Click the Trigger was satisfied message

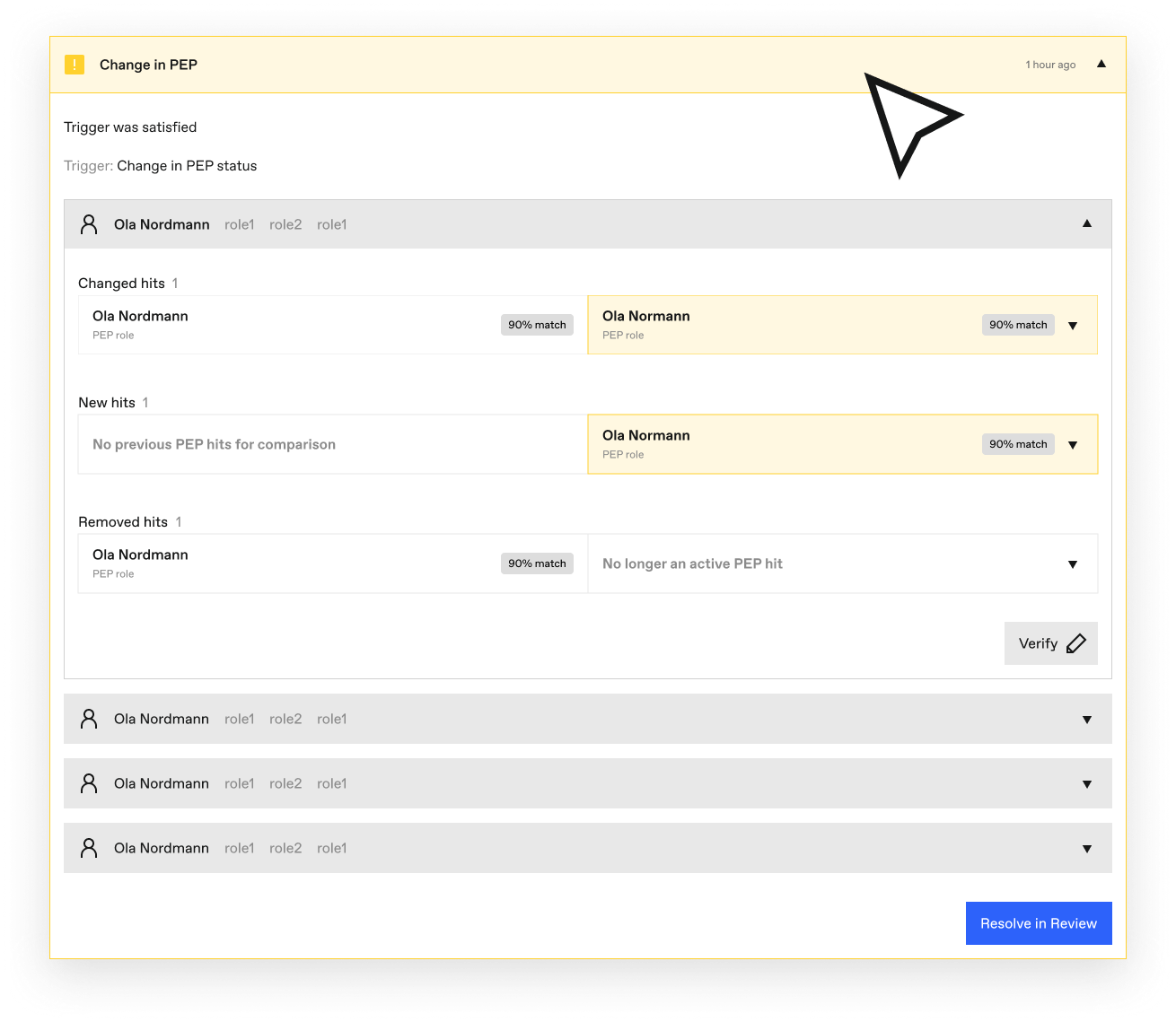130,127
